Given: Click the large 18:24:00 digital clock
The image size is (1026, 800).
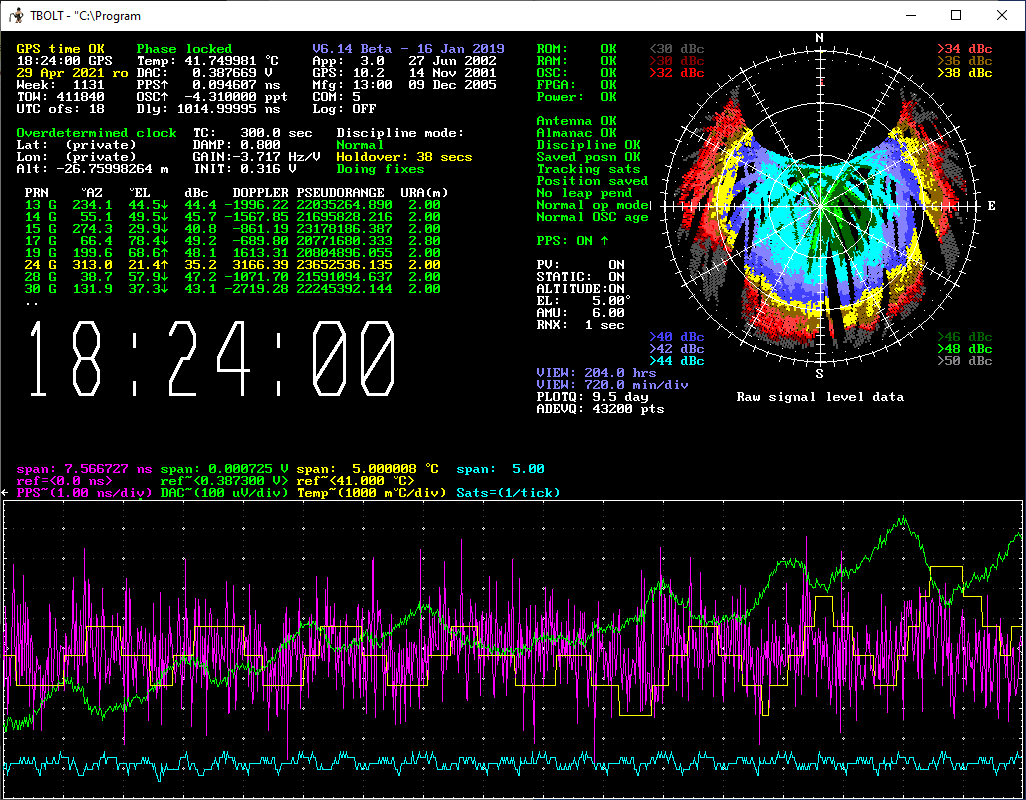Looking at the screenshot, I should tap(212, 359).
